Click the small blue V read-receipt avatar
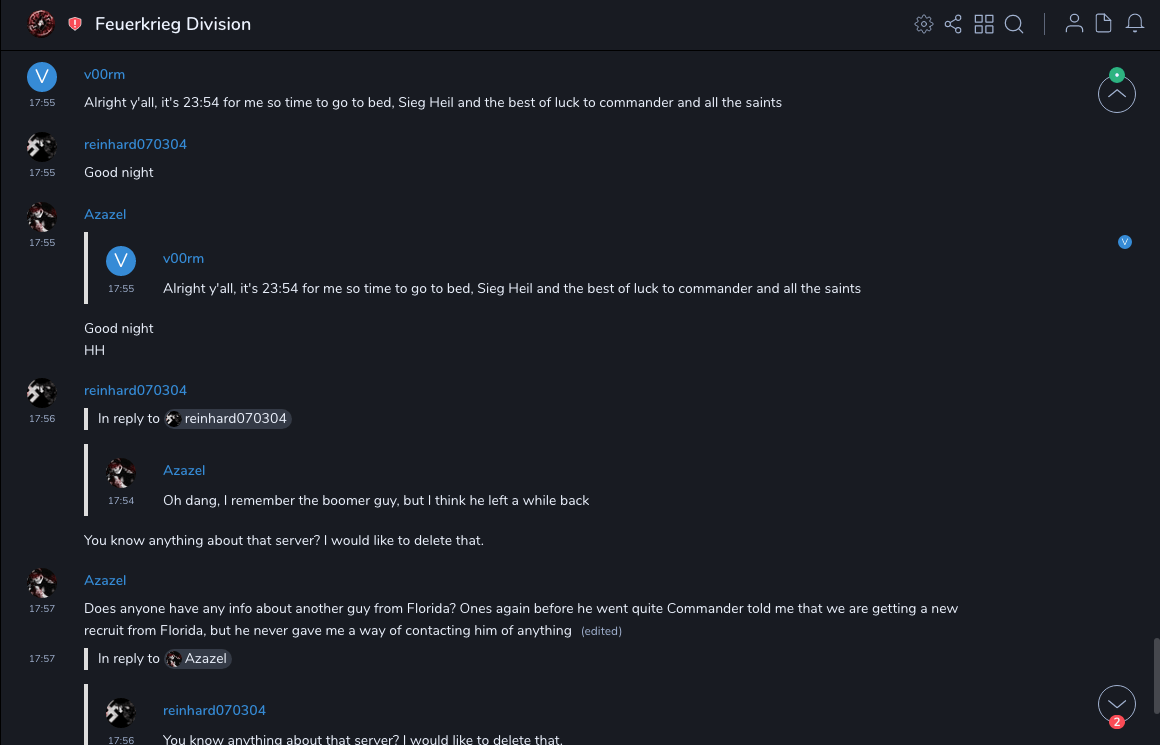 pyautogui.click(x=1125, y=242)
